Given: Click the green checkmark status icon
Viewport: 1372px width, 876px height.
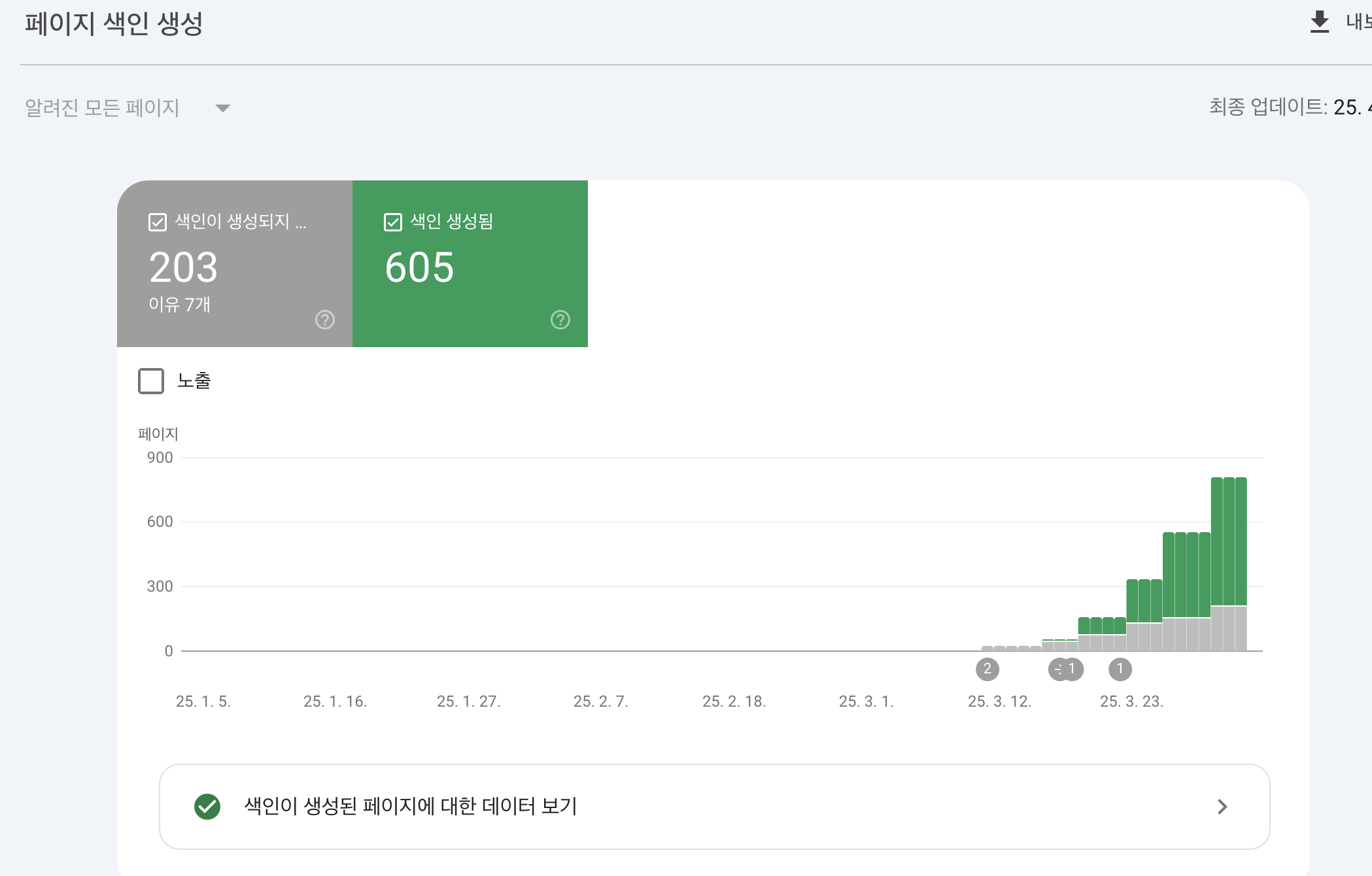Looking at the screenshot, I should [x=207, y=806].
